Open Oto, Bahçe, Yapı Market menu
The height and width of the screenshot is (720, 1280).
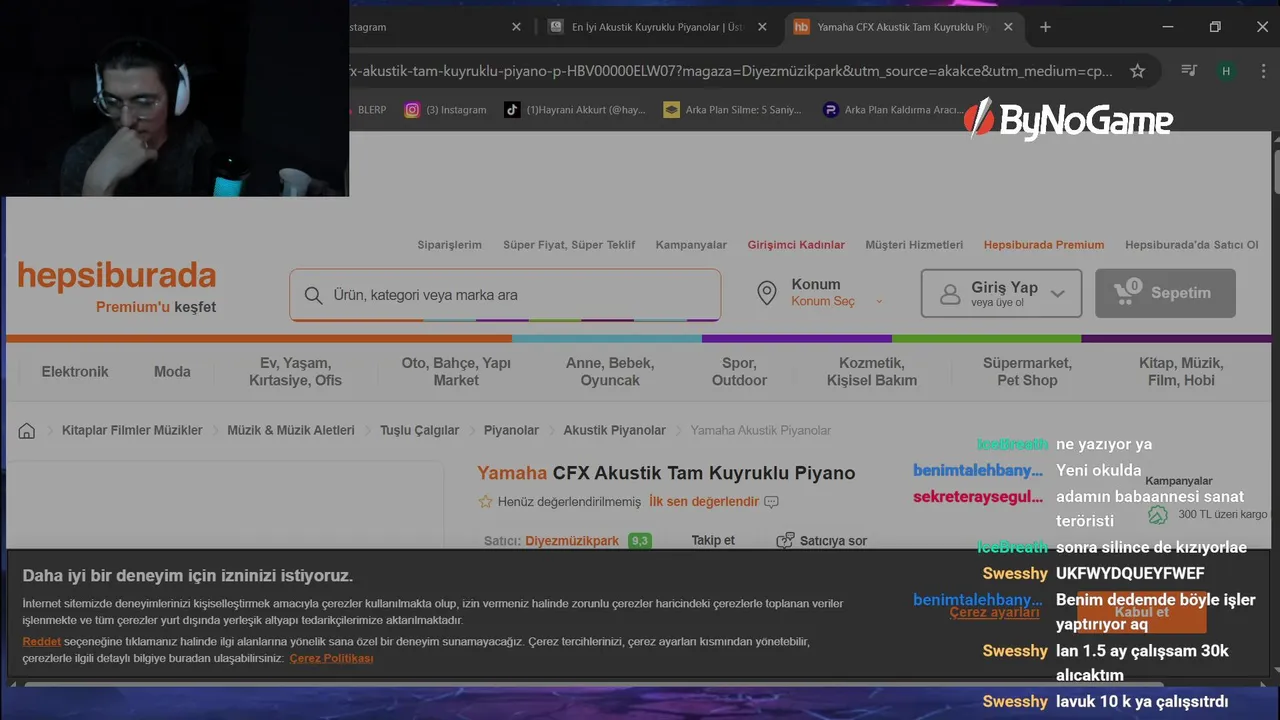(x=456, y=371)
